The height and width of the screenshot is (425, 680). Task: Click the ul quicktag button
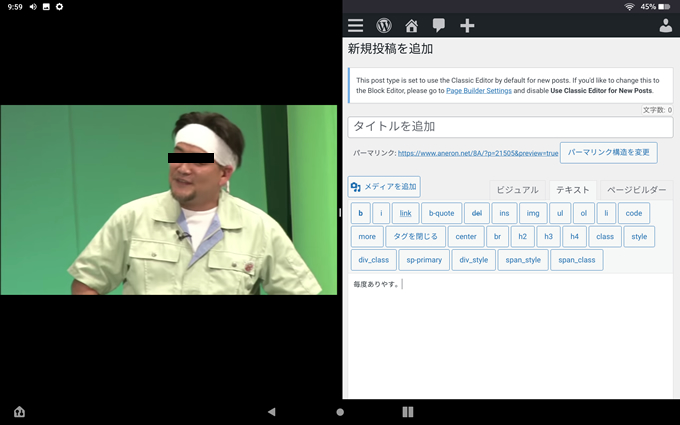[560, 213]
